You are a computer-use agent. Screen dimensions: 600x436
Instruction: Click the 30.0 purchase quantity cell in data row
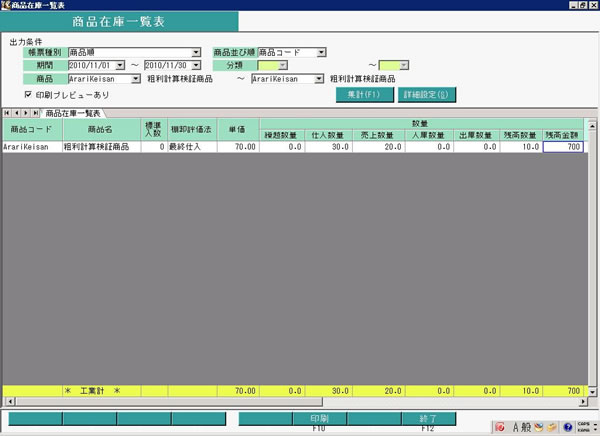(328, 147)
